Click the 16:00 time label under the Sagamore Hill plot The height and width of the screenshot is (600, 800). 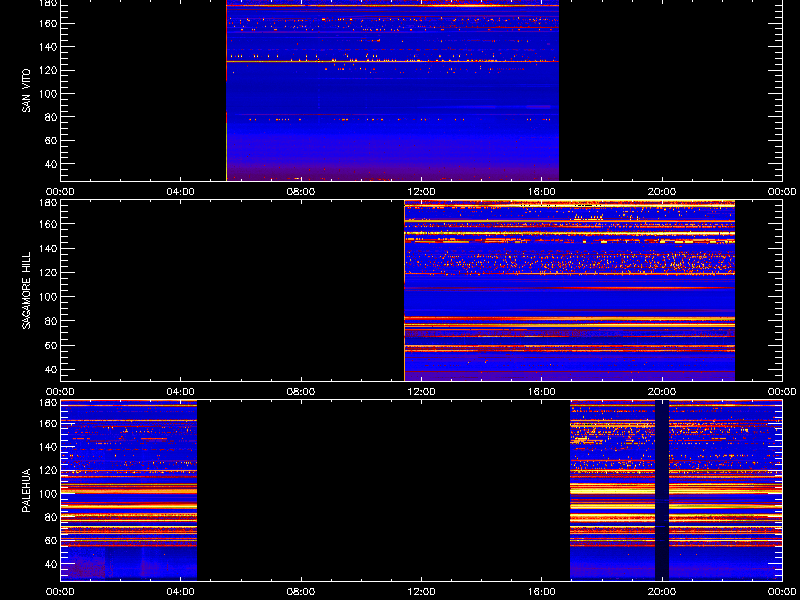pos(542,392)
